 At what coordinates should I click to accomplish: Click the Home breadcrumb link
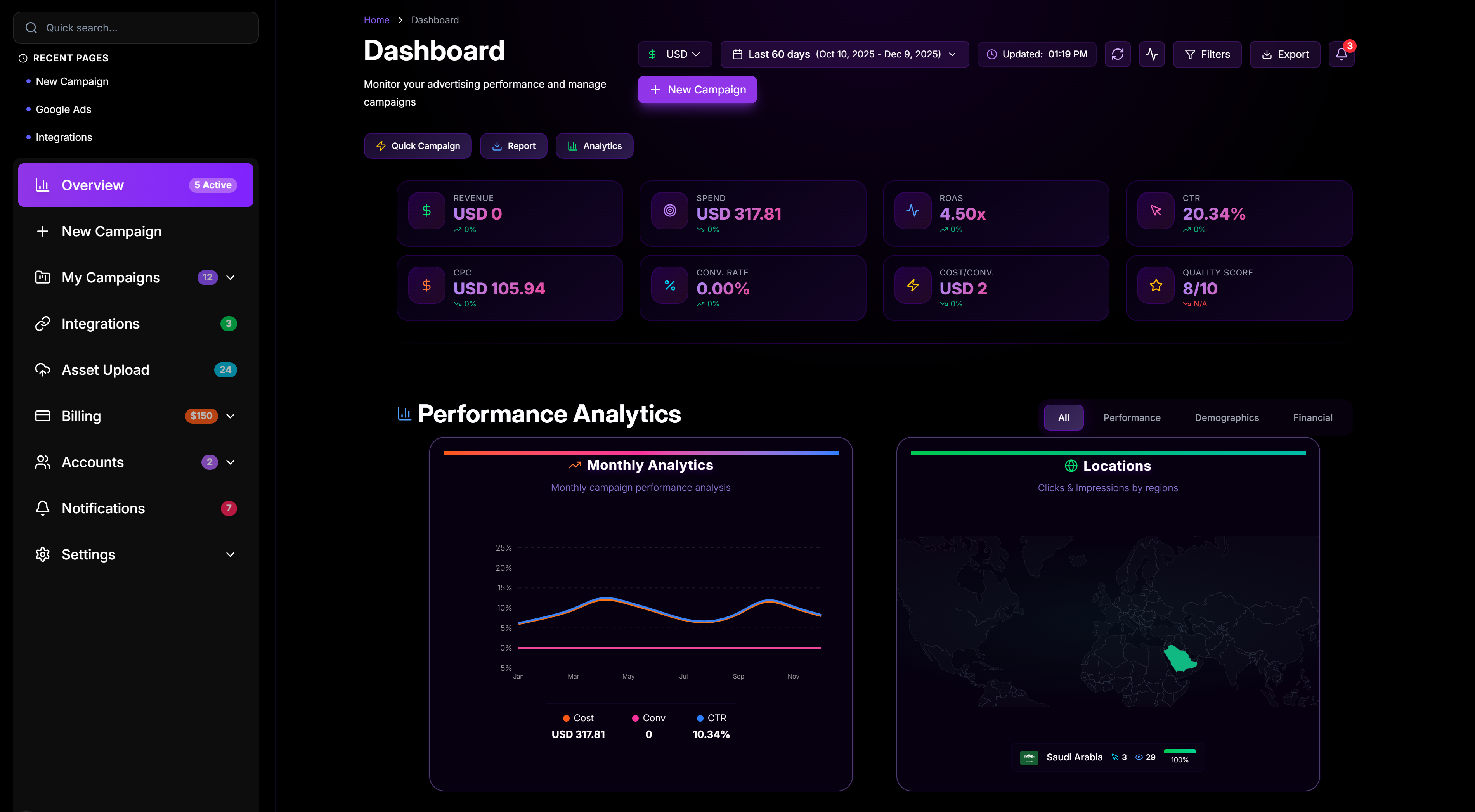coord(376,20)
